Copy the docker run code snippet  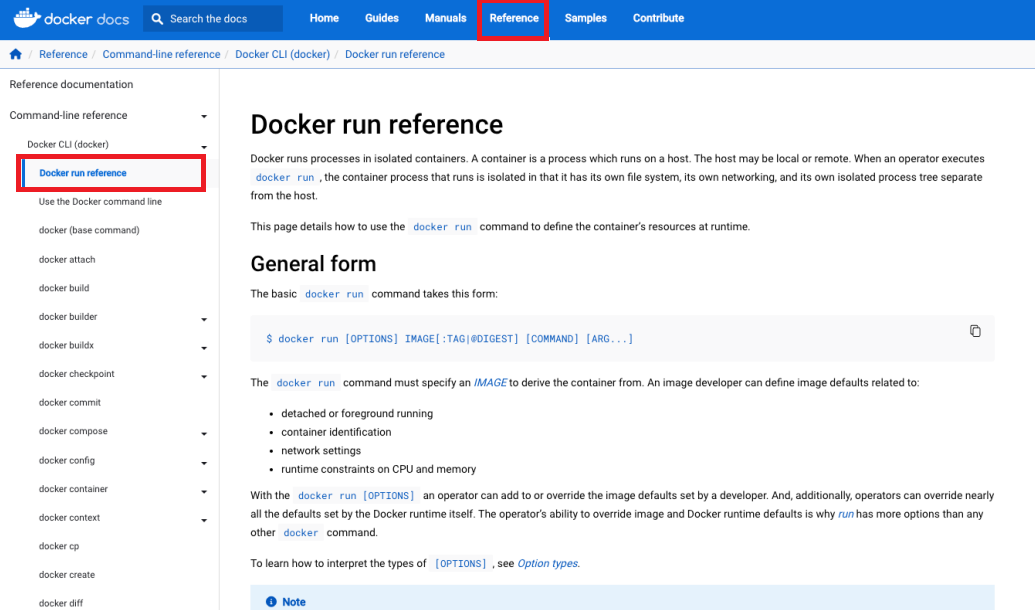[x=975, y=331]
